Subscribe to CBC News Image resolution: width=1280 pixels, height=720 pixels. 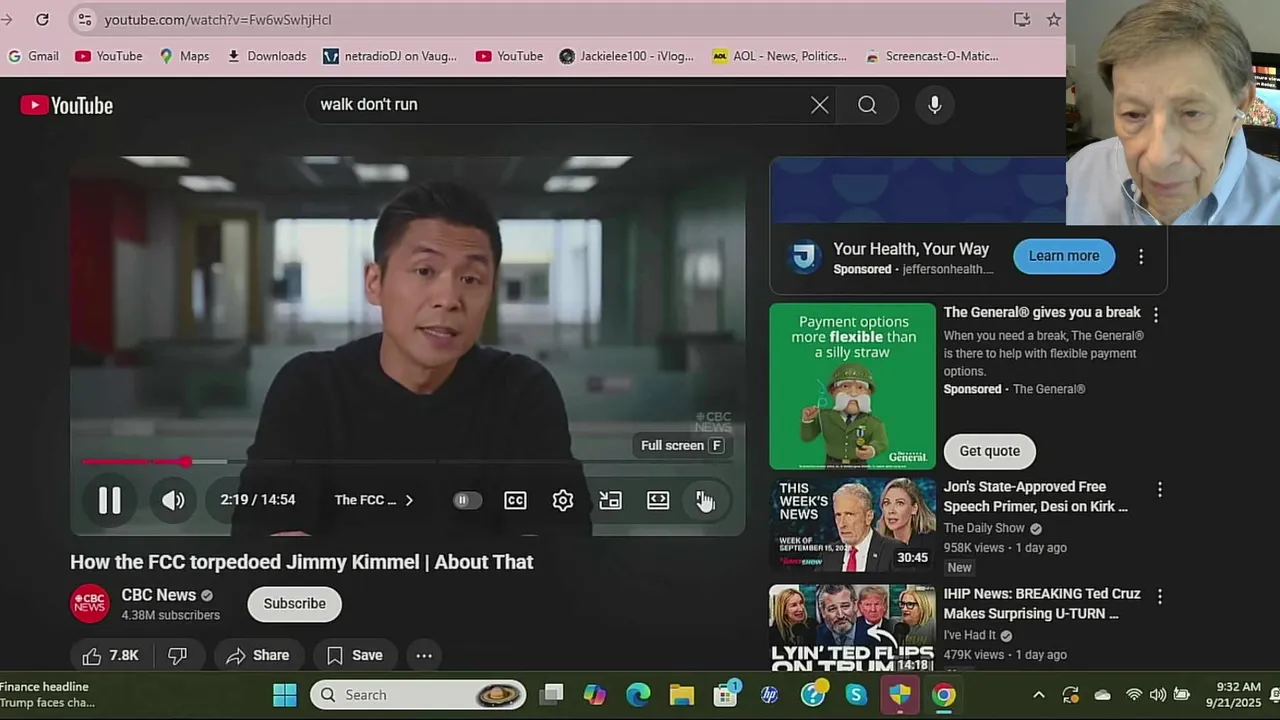point(294,604)
